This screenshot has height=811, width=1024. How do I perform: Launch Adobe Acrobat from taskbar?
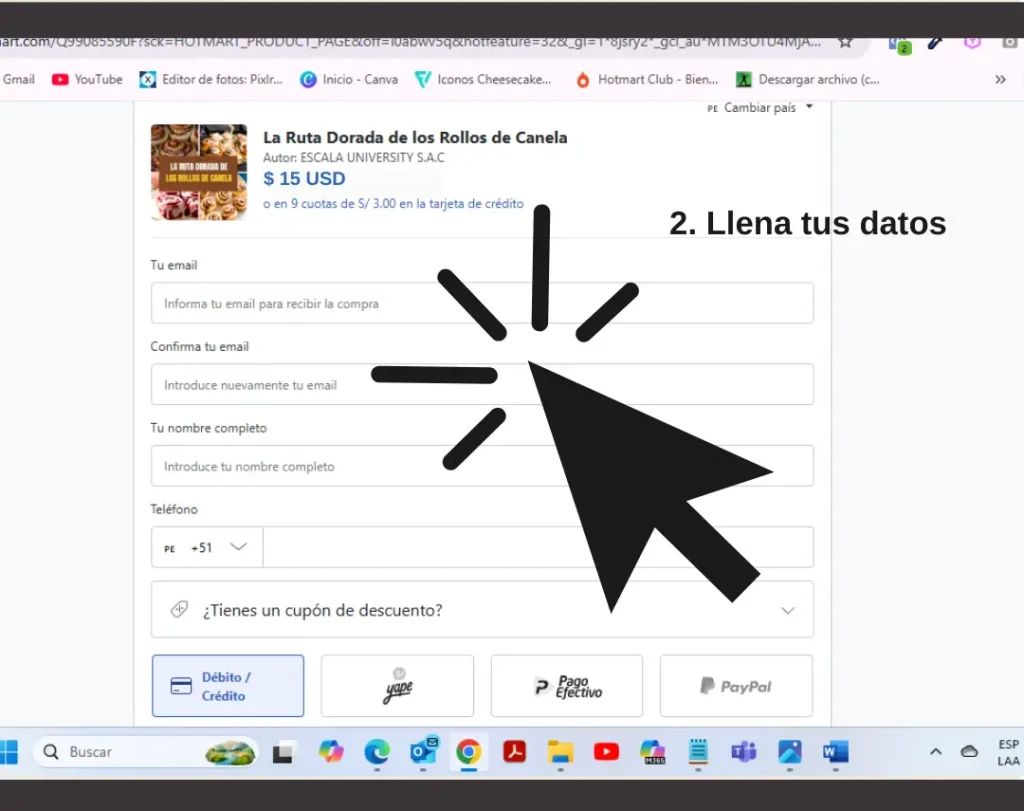pos(514,752)
